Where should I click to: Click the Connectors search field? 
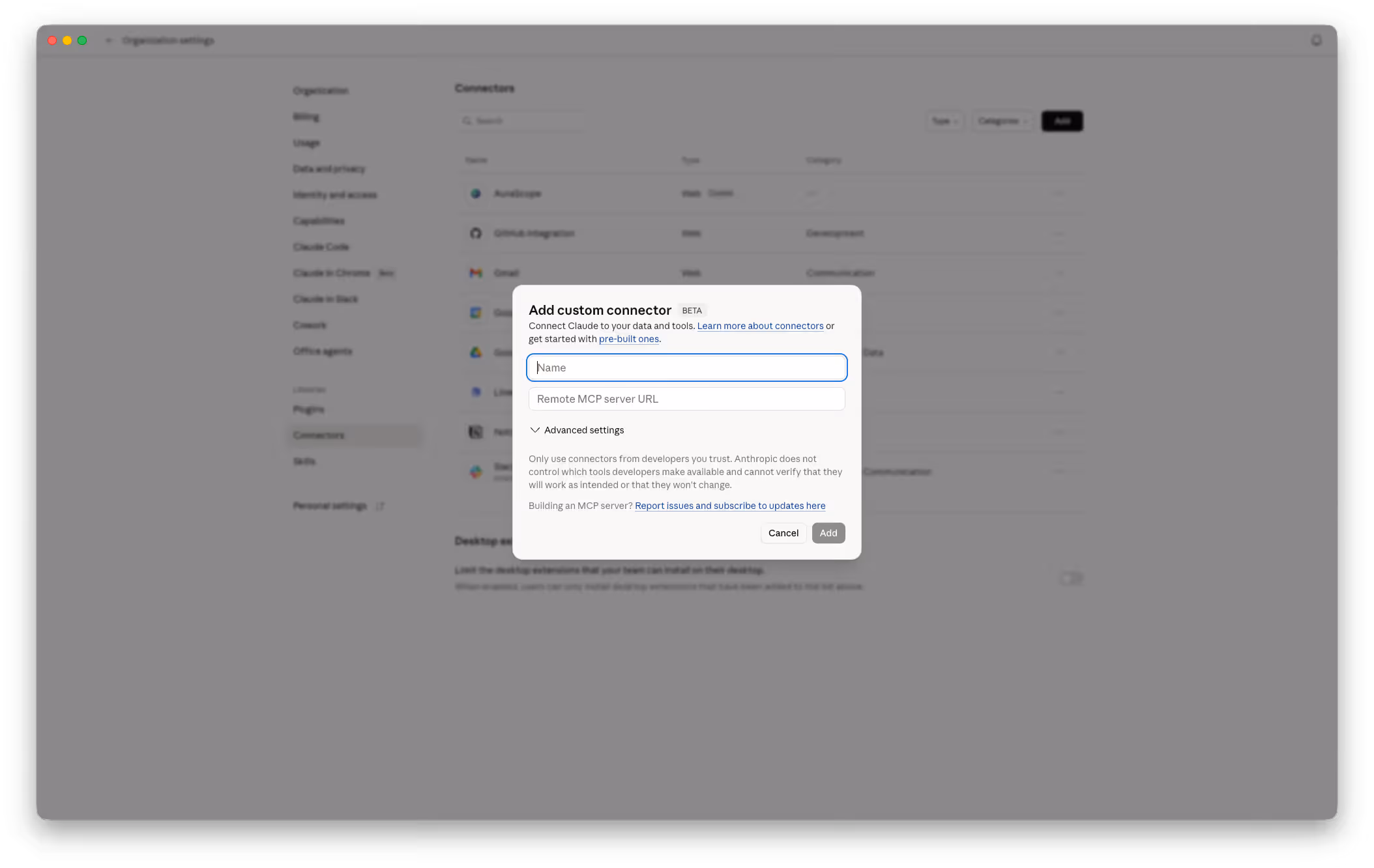521,121
